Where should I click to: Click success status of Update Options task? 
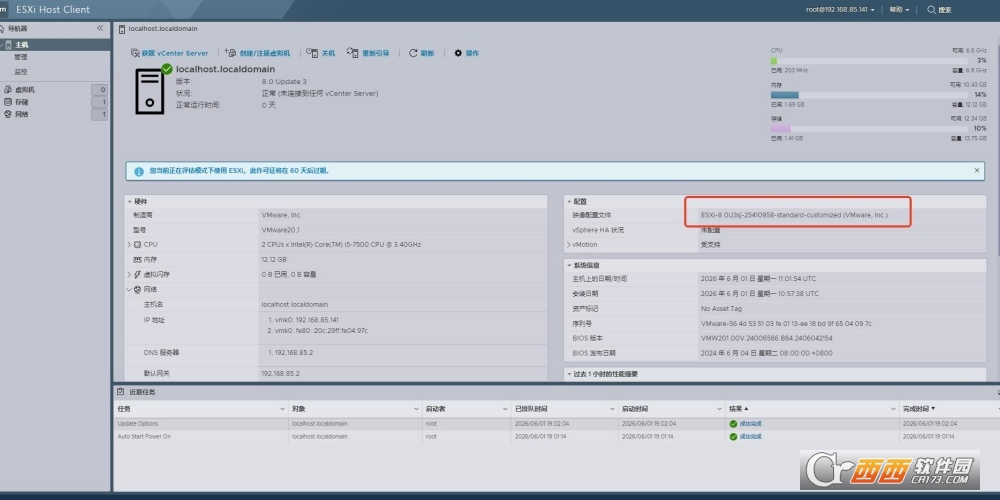pos(746,423)
